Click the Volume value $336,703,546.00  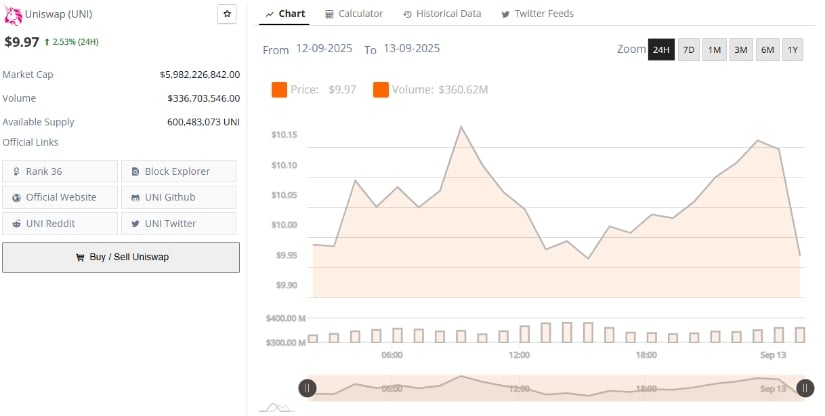(204, 98)
